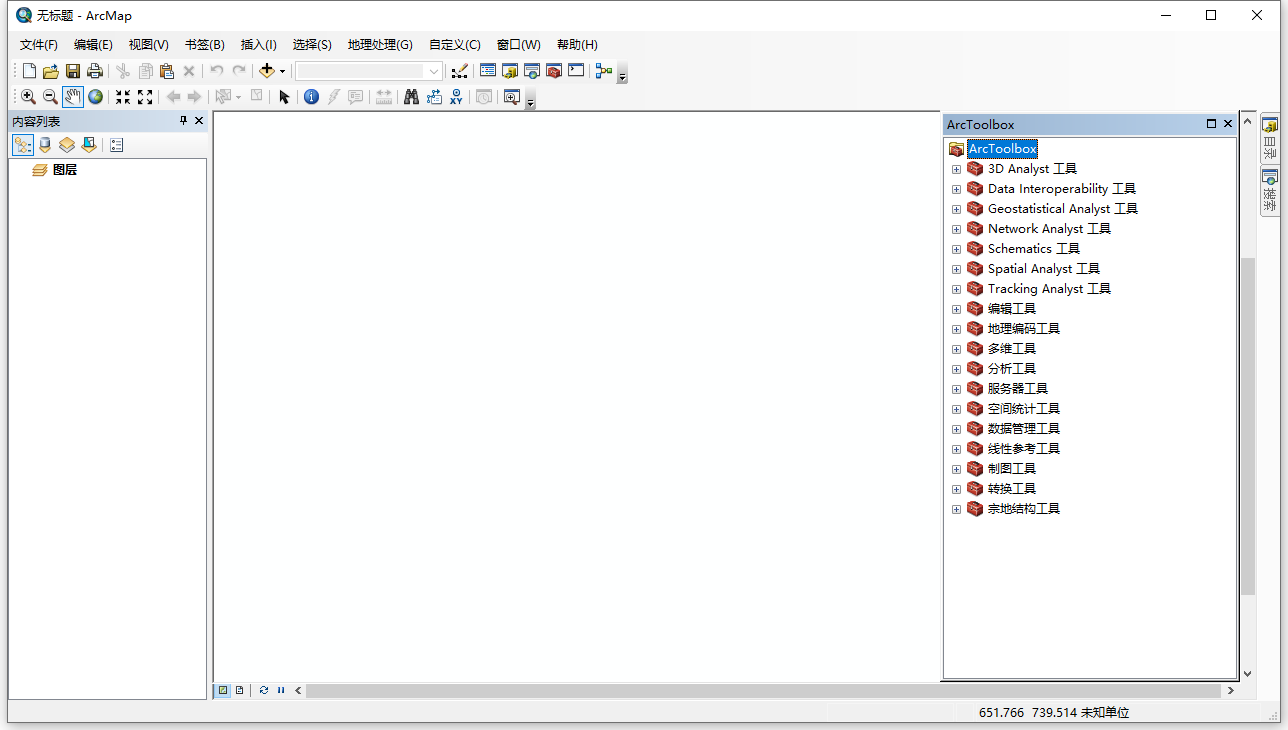Open the Go To XY tool

(456, 97)
